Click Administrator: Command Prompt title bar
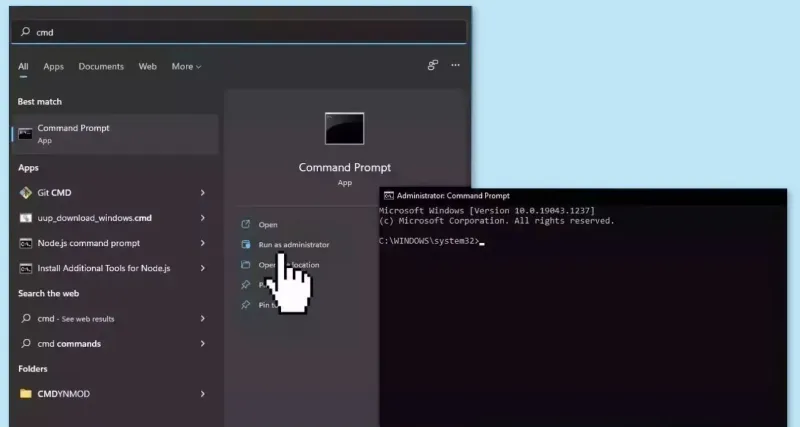This screenshot has height=427, width=800. pos(583,196)
